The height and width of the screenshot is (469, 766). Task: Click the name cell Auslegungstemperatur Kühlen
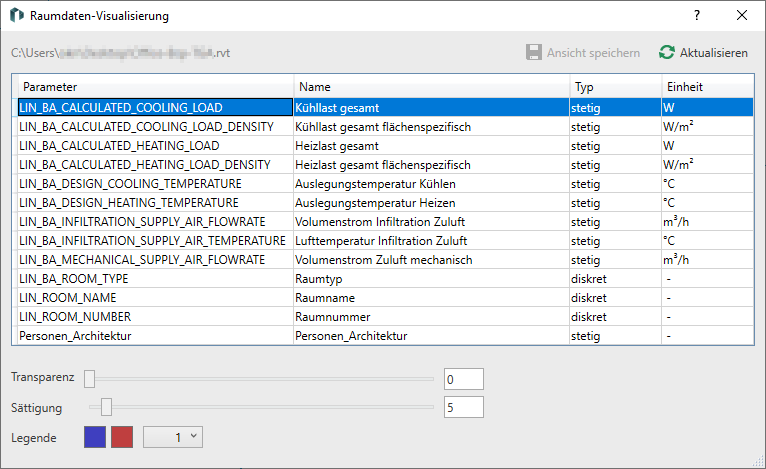coord(431,184)
